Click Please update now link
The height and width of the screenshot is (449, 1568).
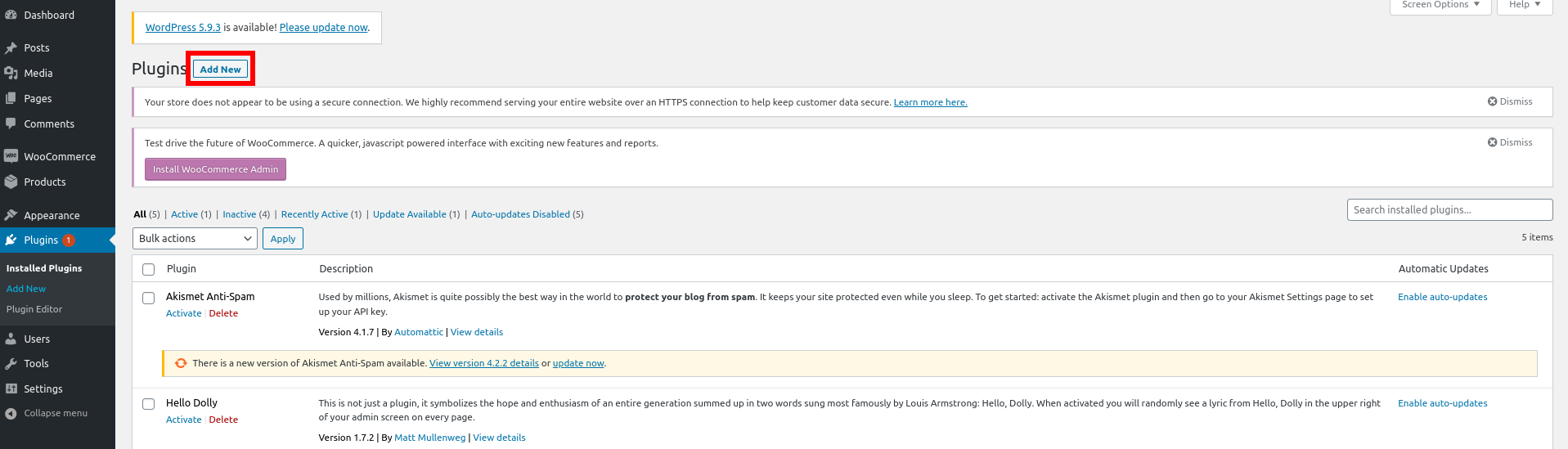[x=324, y=27]
